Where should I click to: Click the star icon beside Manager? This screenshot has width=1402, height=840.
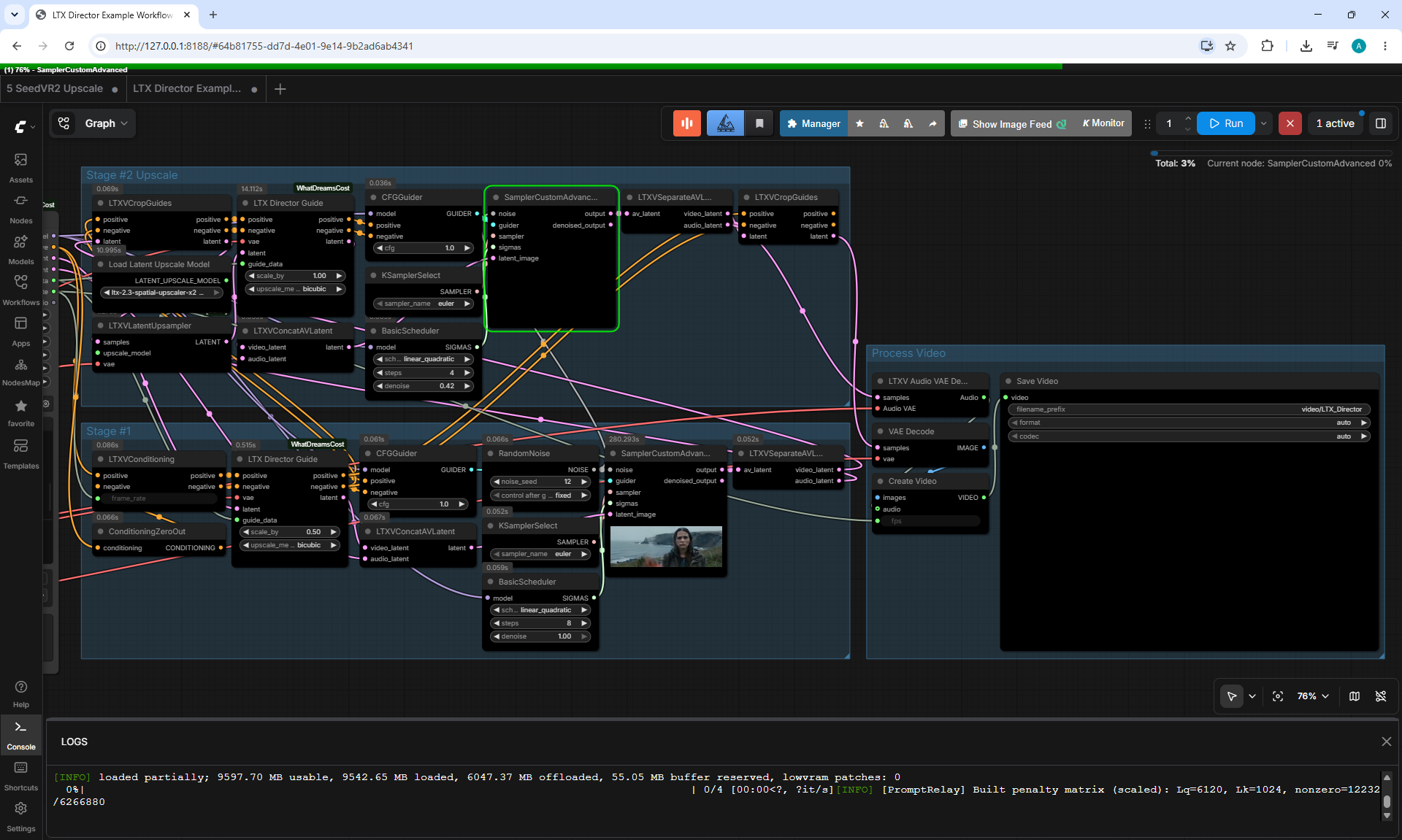pyautogui.click(x=859, y=123)
